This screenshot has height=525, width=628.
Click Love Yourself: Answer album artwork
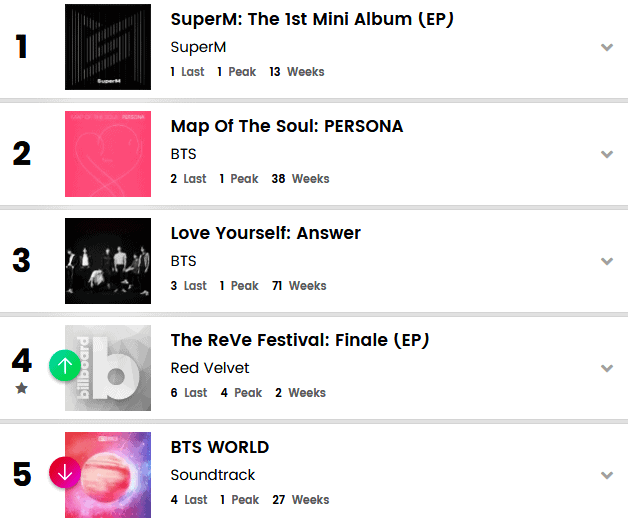pos(108,261)
